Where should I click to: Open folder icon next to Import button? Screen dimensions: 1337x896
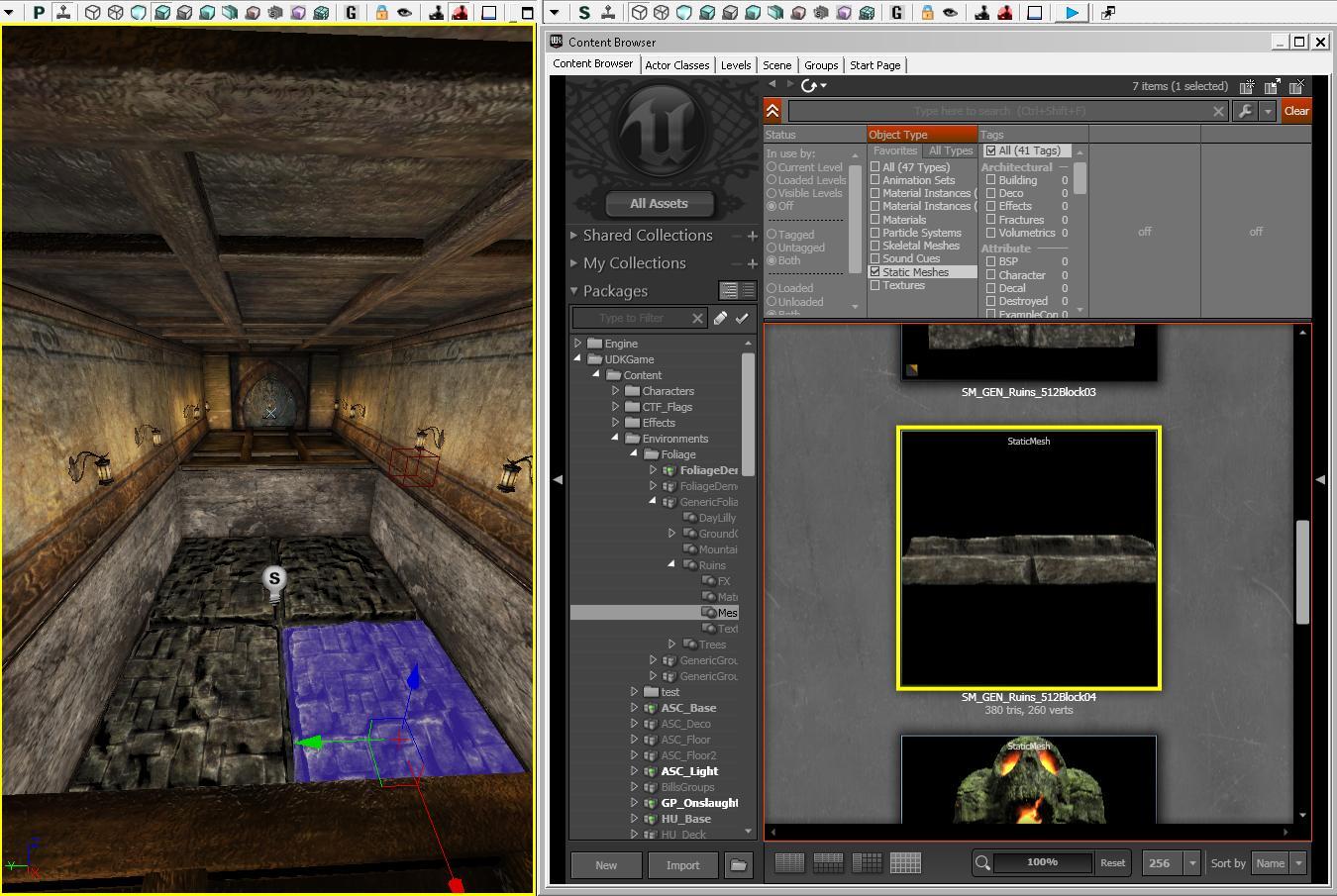(x=739, y=864)
